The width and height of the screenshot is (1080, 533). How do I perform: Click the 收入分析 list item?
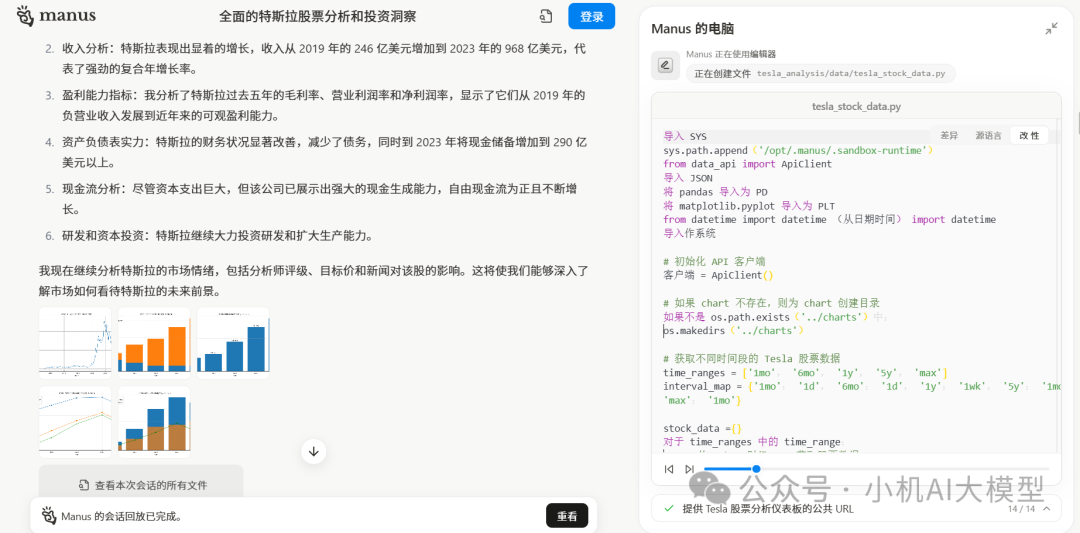tap(324, 59)
